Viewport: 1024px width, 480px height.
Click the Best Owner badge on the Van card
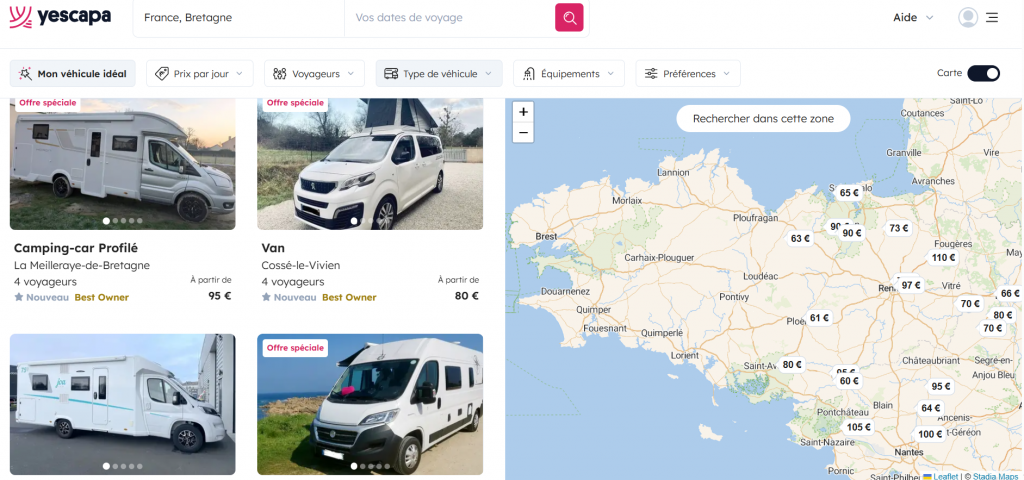coord(349,297)
